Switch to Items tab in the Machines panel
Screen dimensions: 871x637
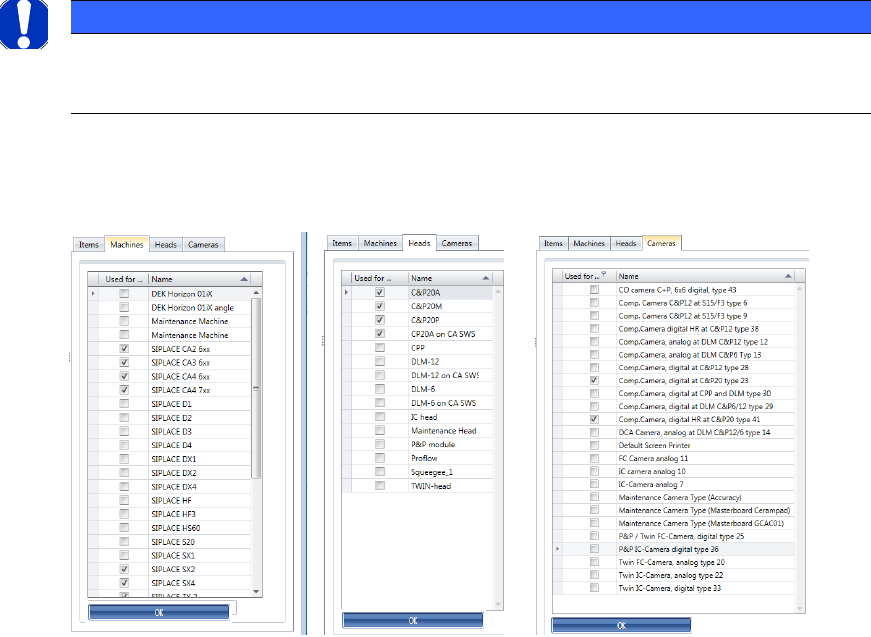point(90,244)
